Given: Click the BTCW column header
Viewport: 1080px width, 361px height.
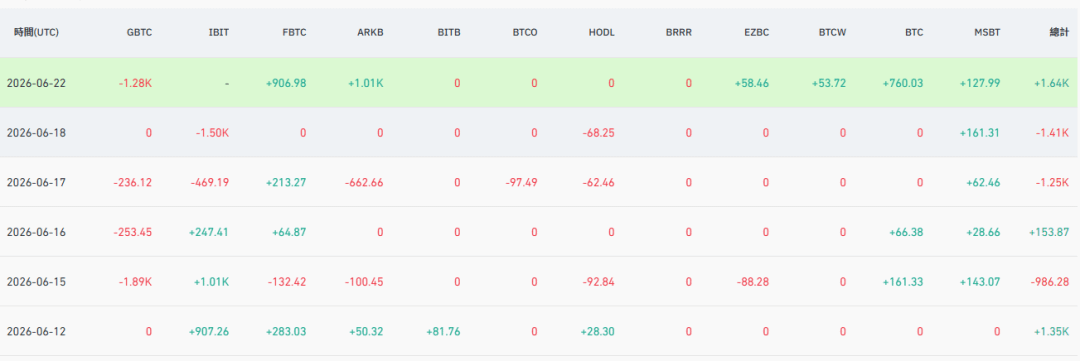Looking at the screenshot, I should point(833,32).
